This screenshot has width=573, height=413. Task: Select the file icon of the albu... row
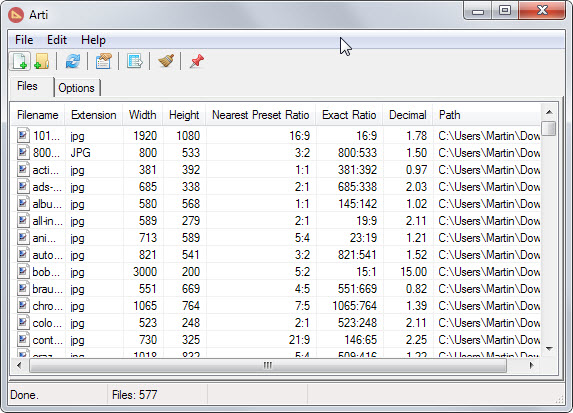click(23, 204)
